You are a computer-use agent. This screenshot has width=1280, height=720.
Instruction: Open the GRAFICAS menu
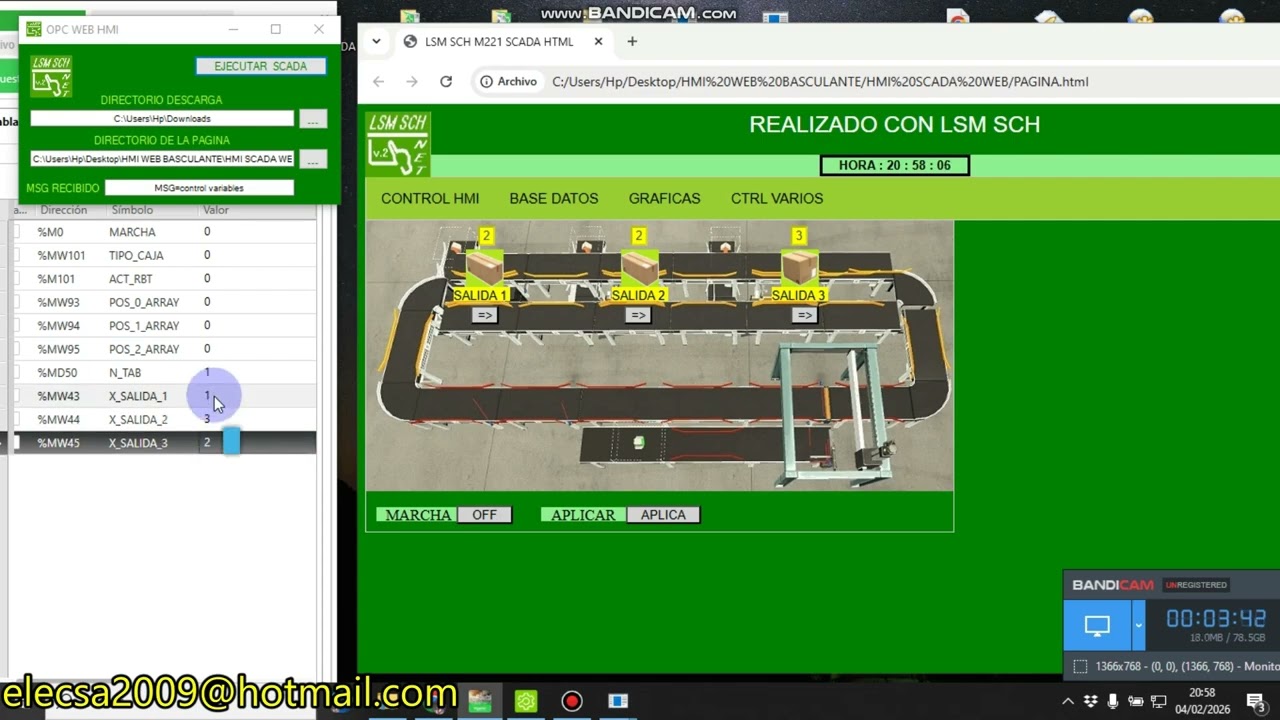click(664, 198)
